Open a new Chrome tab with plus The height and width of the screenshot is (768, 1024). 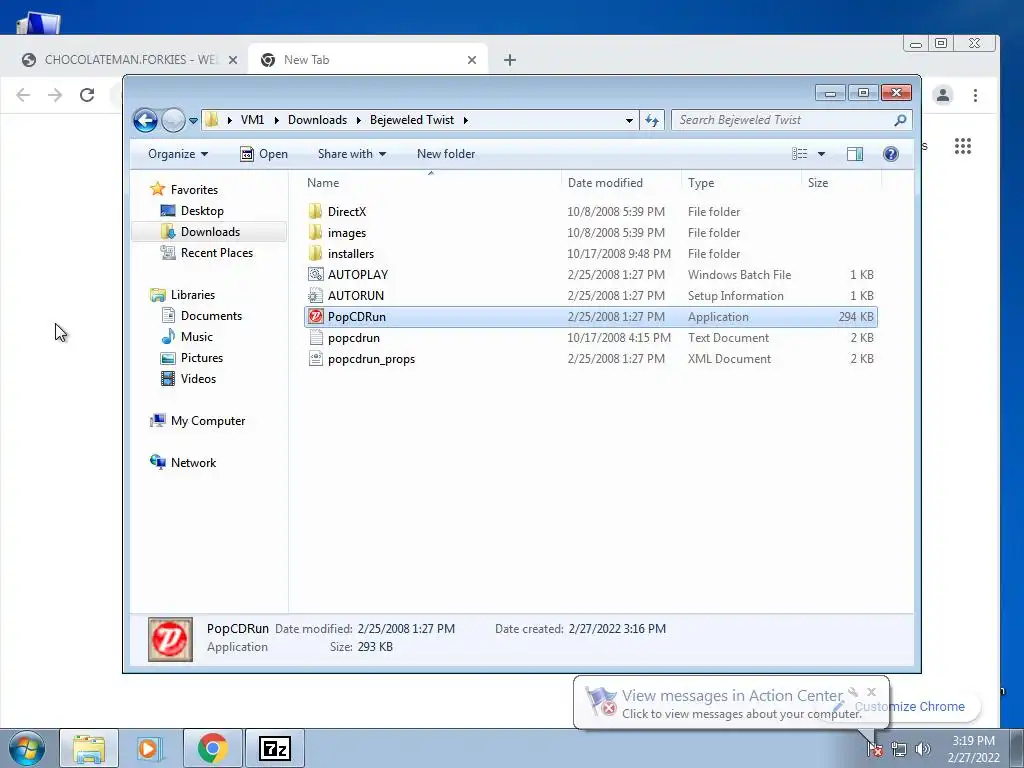point(510,60)
